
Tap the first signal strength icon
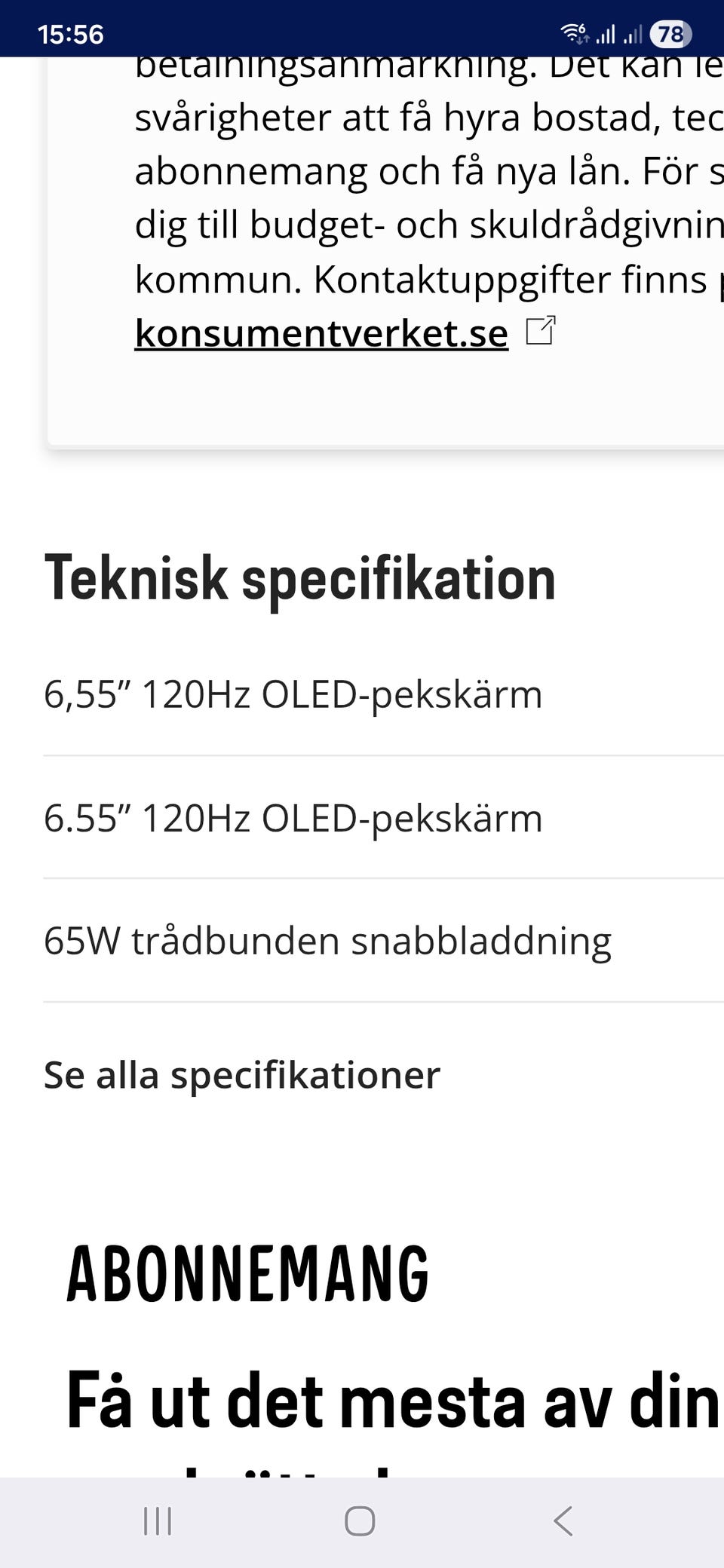coord(606,34)
